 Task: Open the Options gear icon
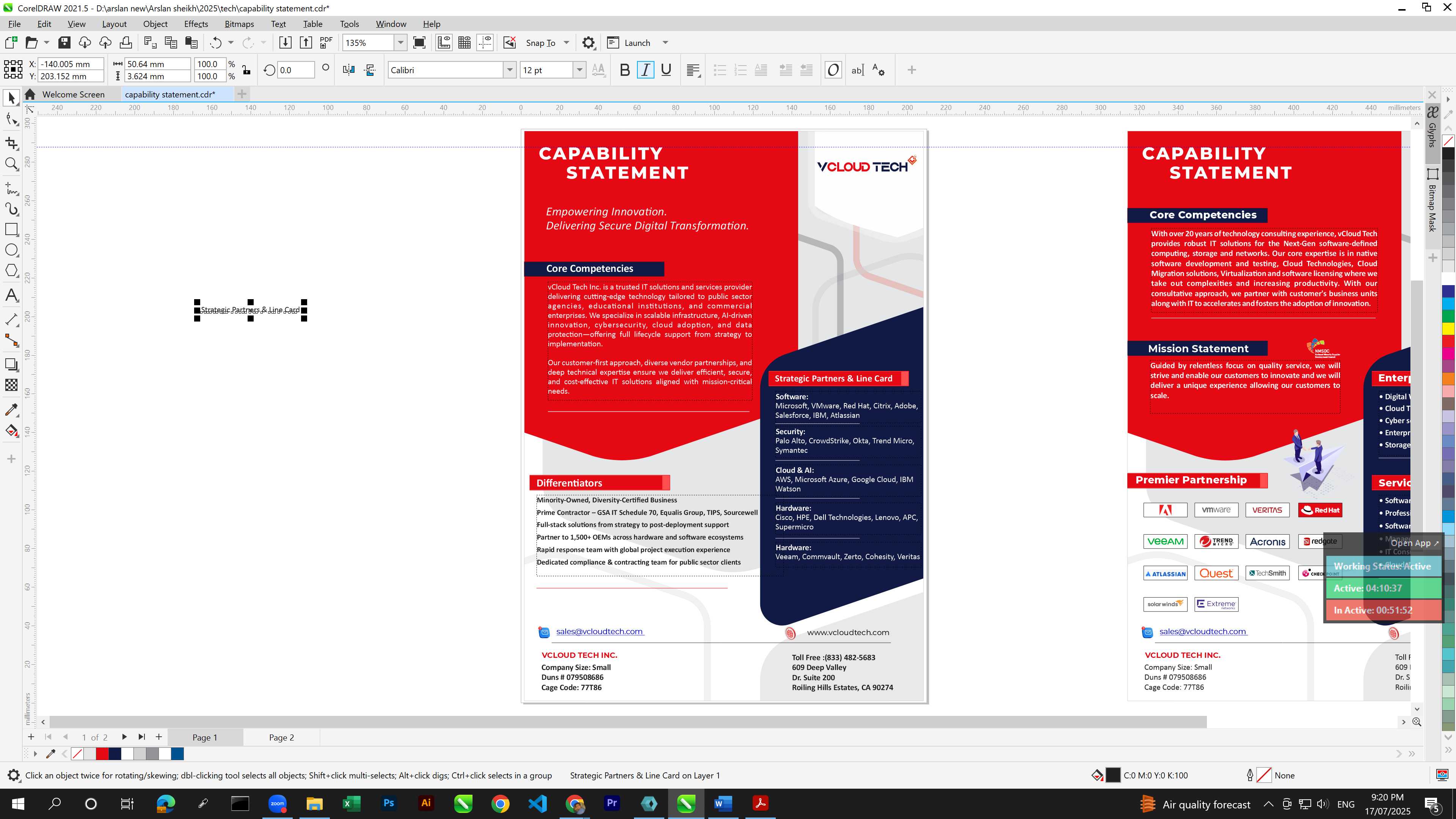click(588, 42)
